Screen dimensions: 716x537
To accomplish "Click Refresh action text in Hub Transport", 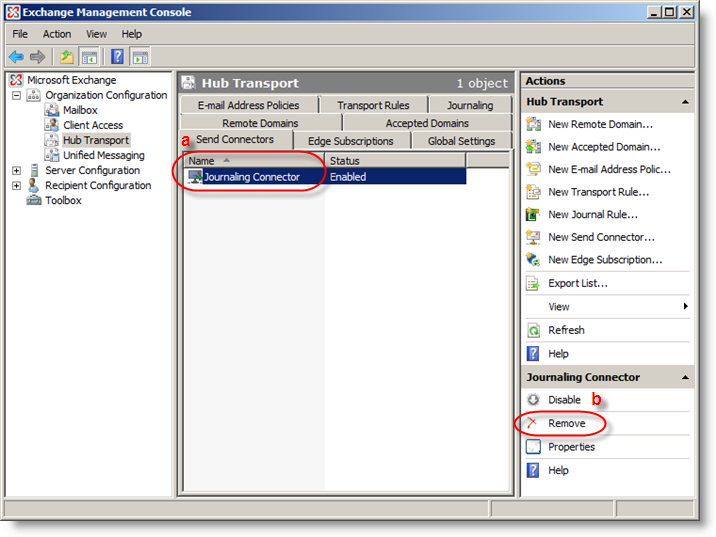I will pyautogui.click(x=566, y=330).
